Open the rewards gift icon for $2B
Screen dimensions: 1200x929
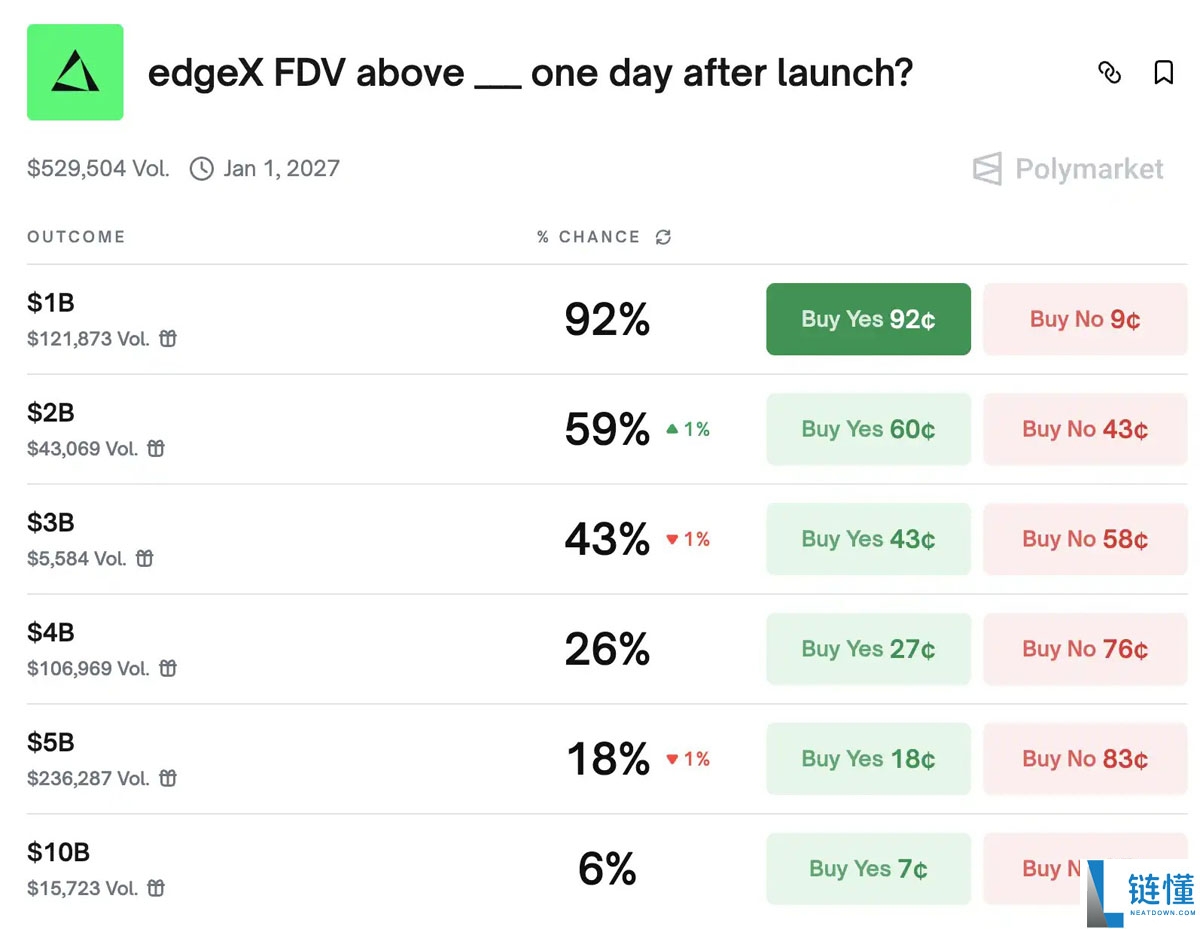coord(156,449)
